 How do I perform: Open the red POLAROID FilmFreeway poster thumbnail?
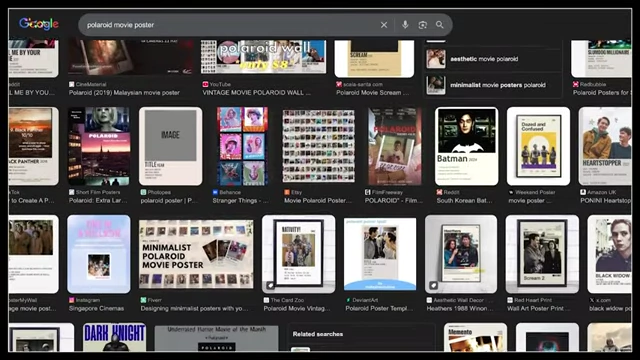395,146
